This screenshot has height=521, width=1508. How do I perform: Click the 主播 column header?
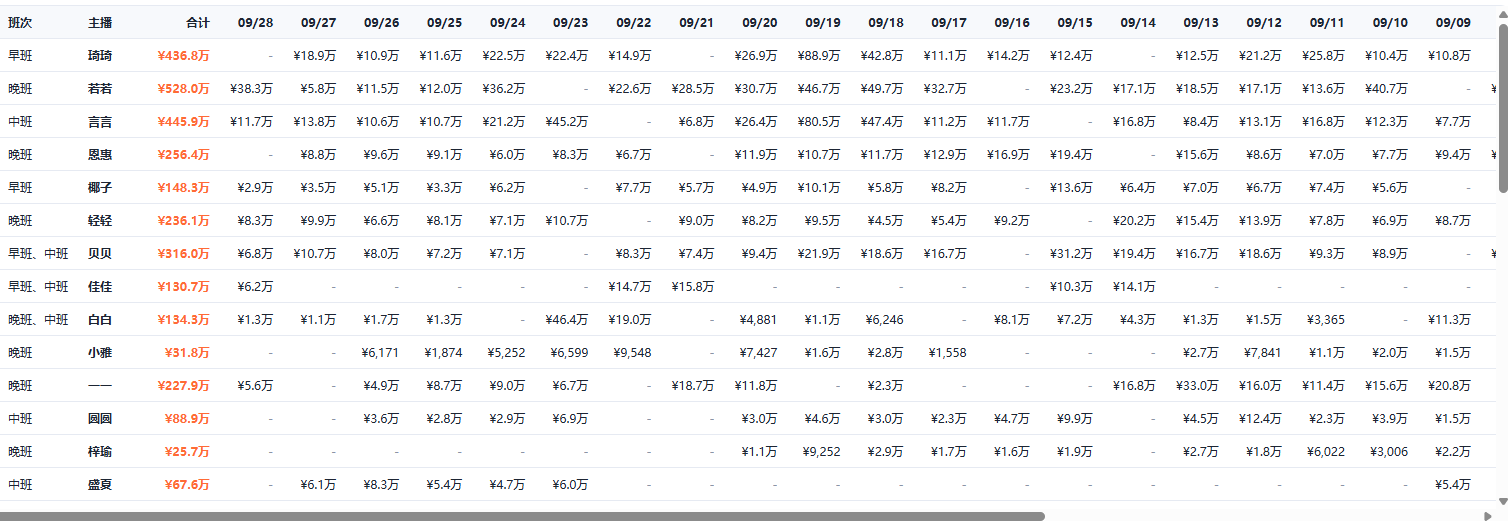pos(100,22)
